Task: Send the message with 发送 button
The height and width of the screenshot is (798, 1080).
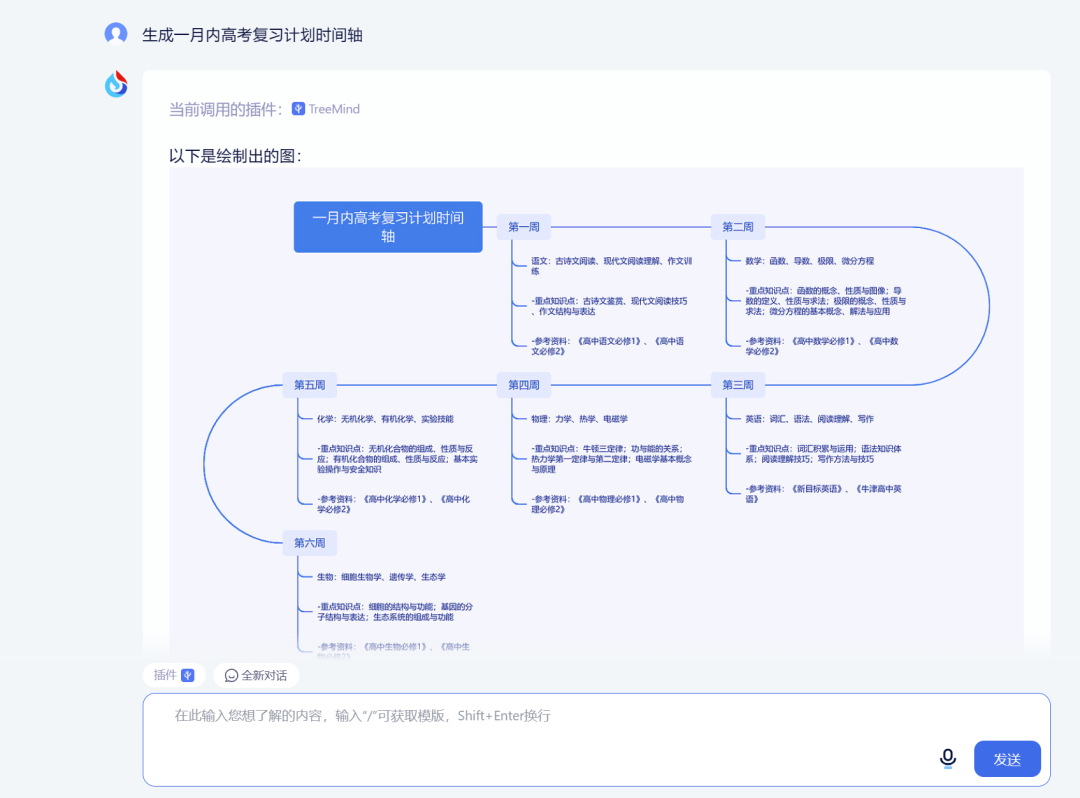Action: pos(1007,759)
